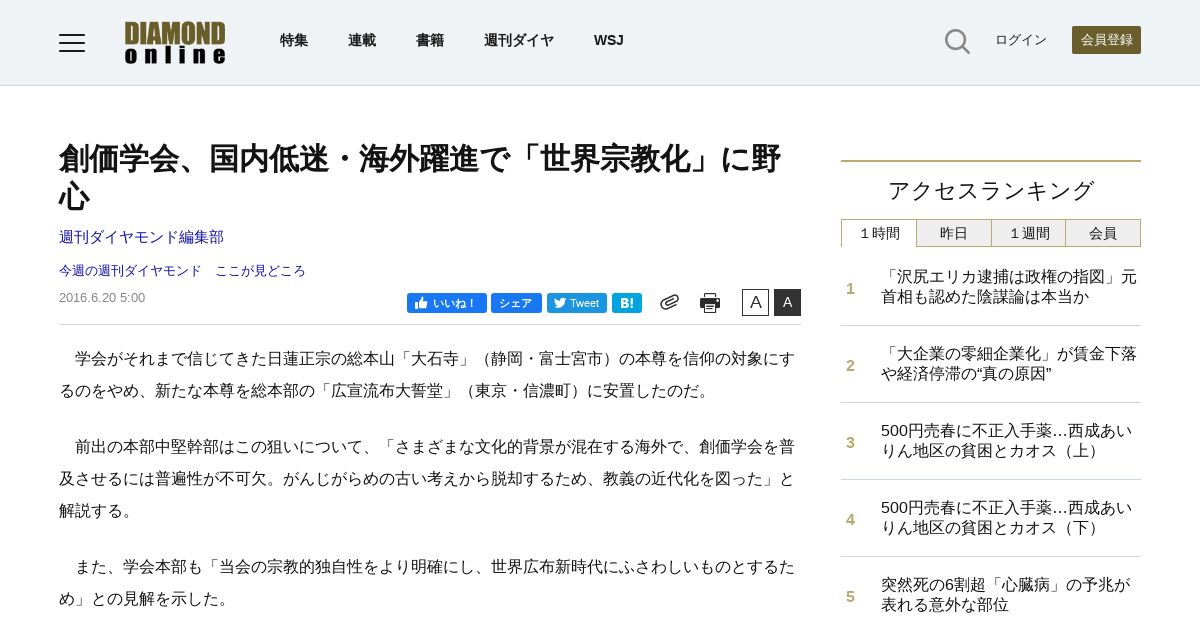Image resolution: width=1200 pixels, height=630 pixels.
Task: Open ranking article あいりん地区 (上)
Action: 1007,441
